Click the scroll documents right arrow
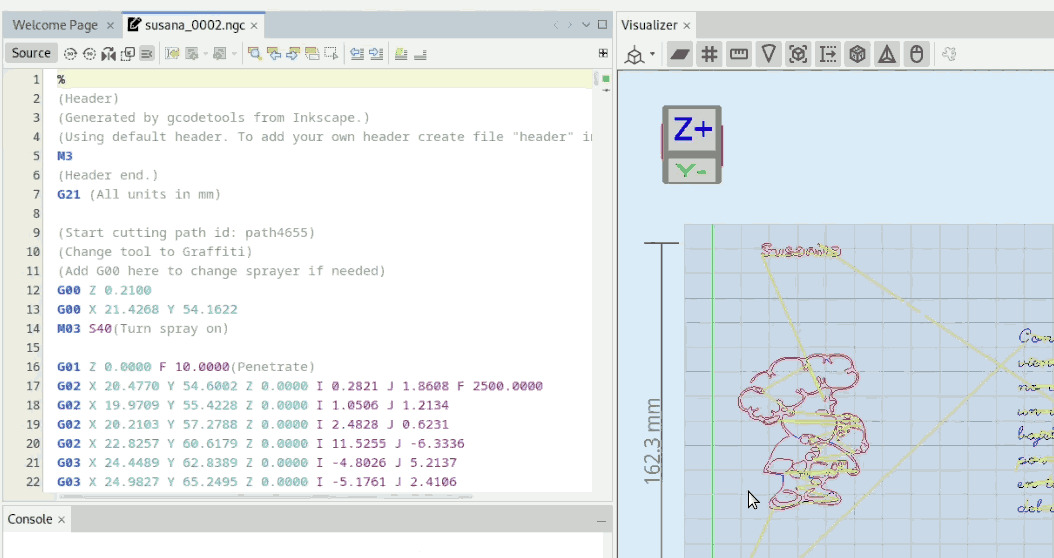The width and height of the screenshot is (1054, 558). pyautogui.click(x=570, y=25)
